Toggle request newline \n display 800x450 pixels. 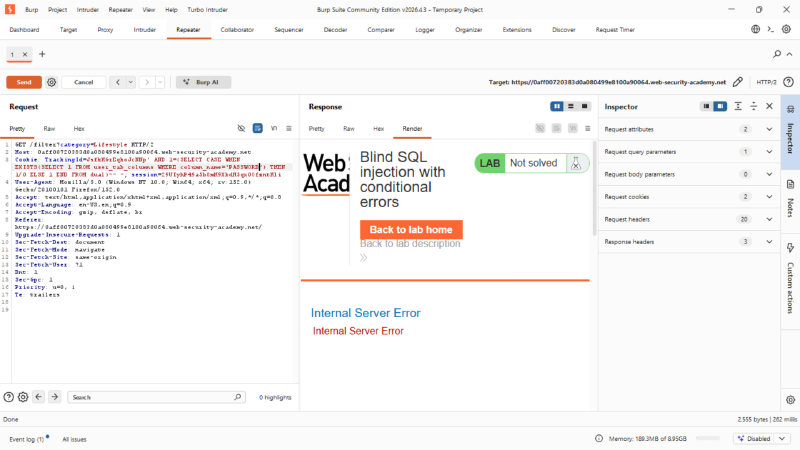tap(274, 128)
